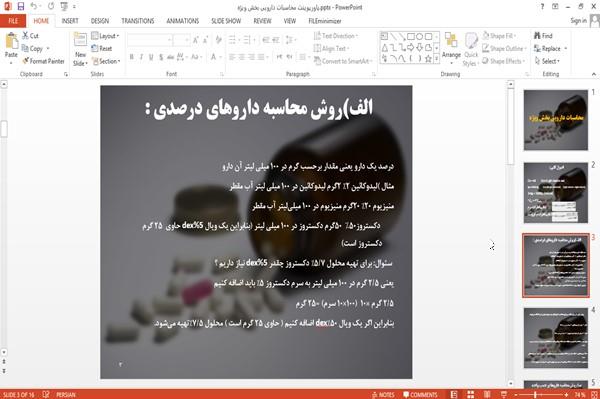Screen dimensions: 600x399
Task: Fit slide to current window
Action: pyautogui.click(x=595, y=394)
